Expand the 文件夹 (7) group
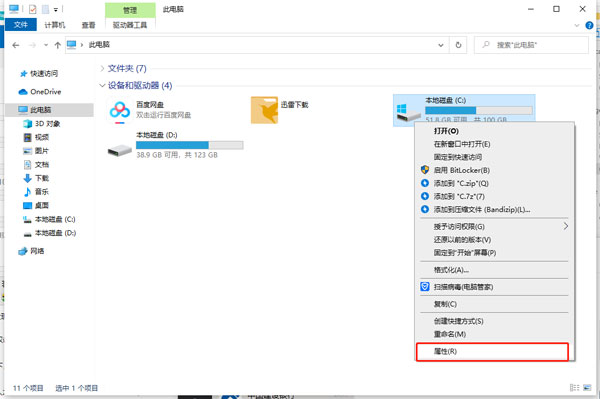 coord(102,68)
